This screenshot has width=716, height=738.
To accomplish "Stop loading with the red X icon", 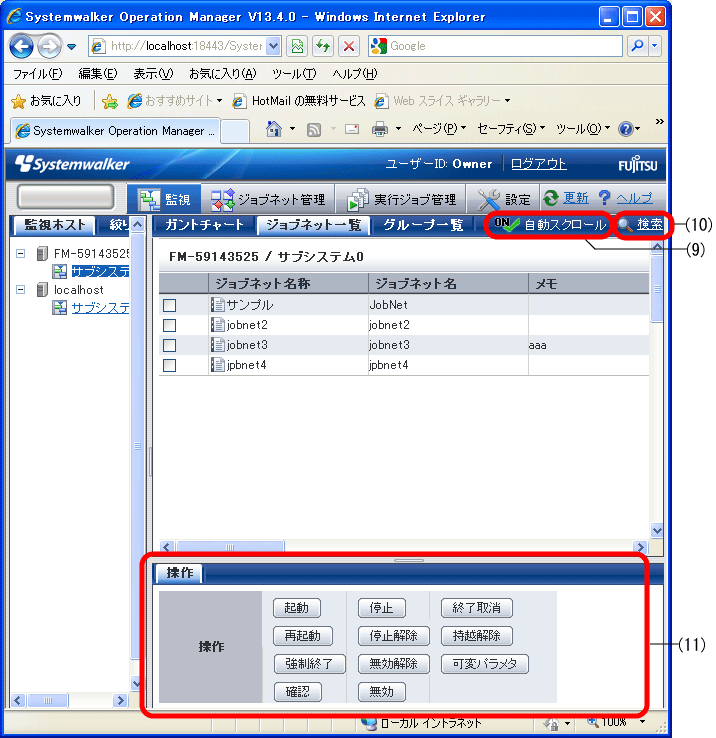I will coord(349,46).
